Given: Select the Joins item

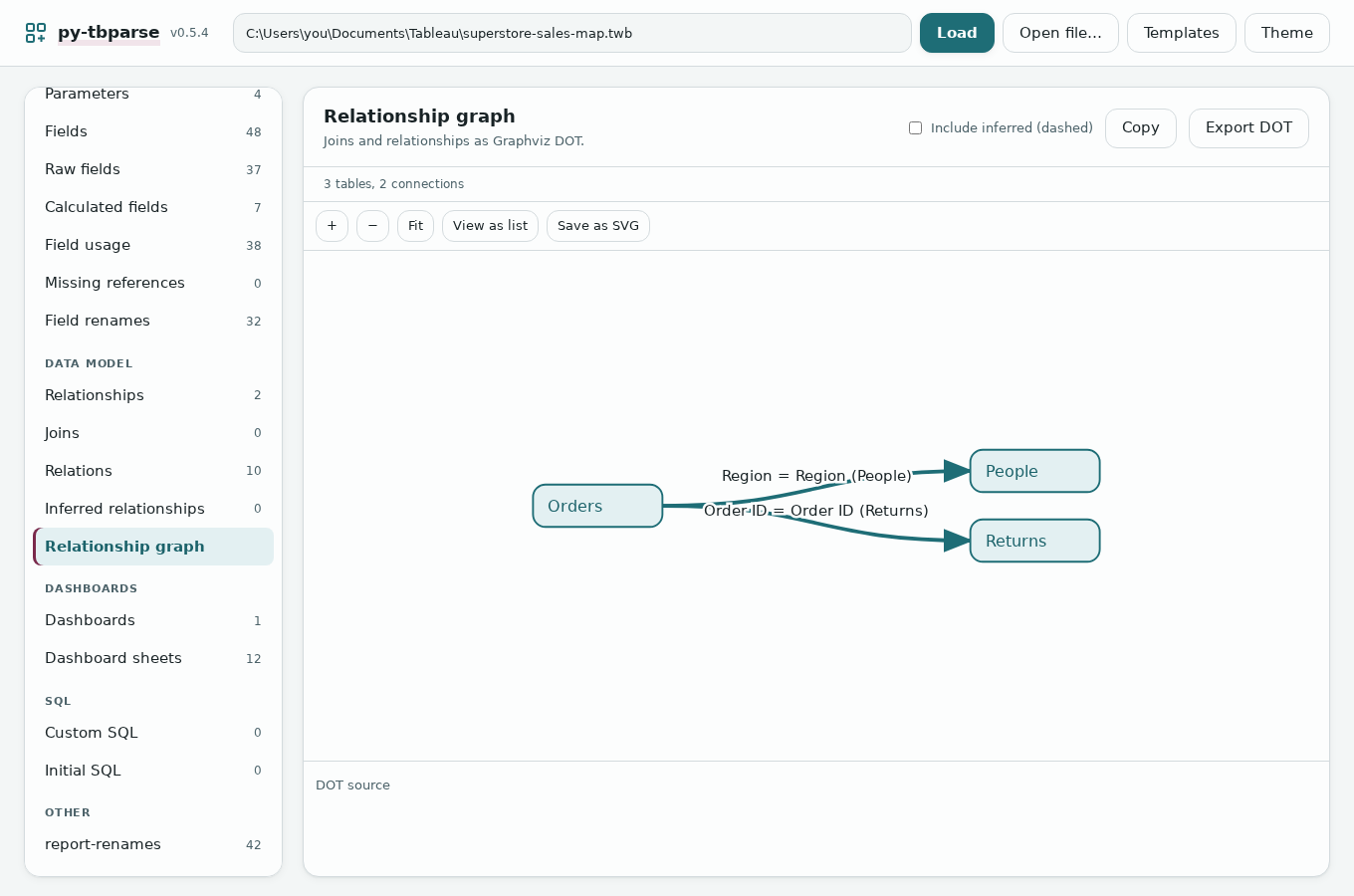Looking at the screenshot, I should point(153,433).
